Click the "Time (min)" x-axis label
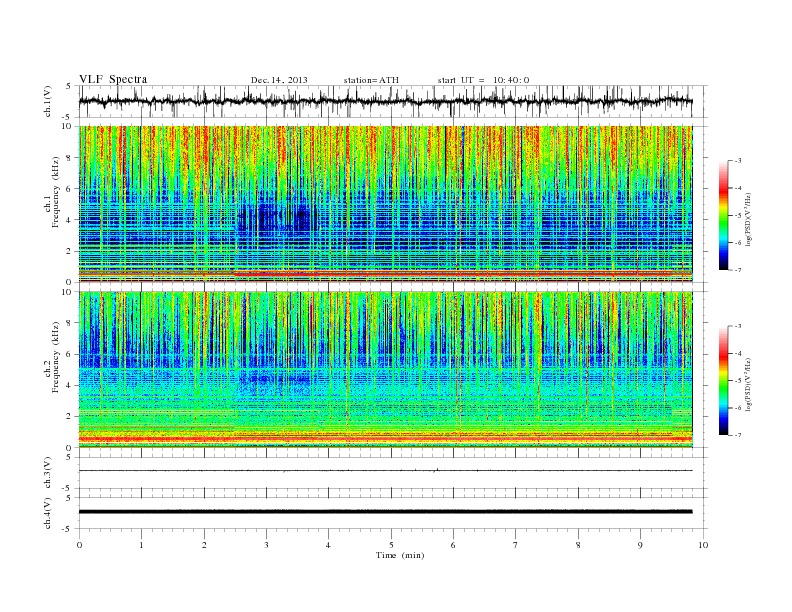The image size is (792, 612). click(400, 555)
